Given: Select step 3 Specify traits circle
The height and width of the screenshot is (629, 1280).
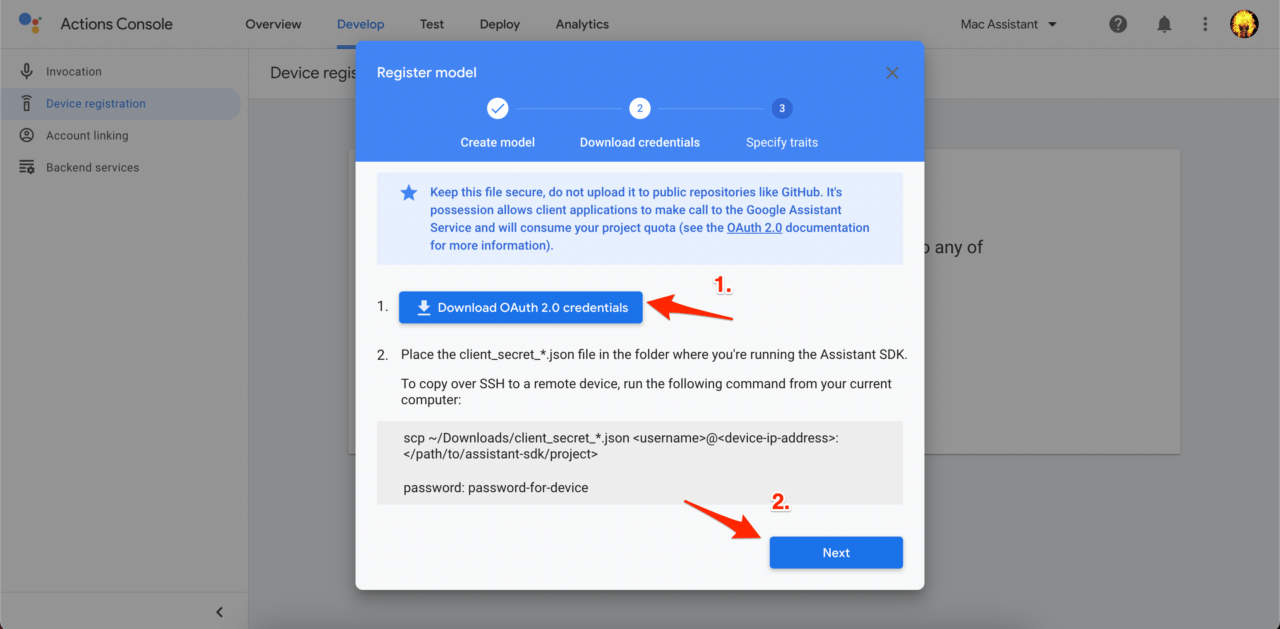Looking at the screenshot, I should coord(781,108).
